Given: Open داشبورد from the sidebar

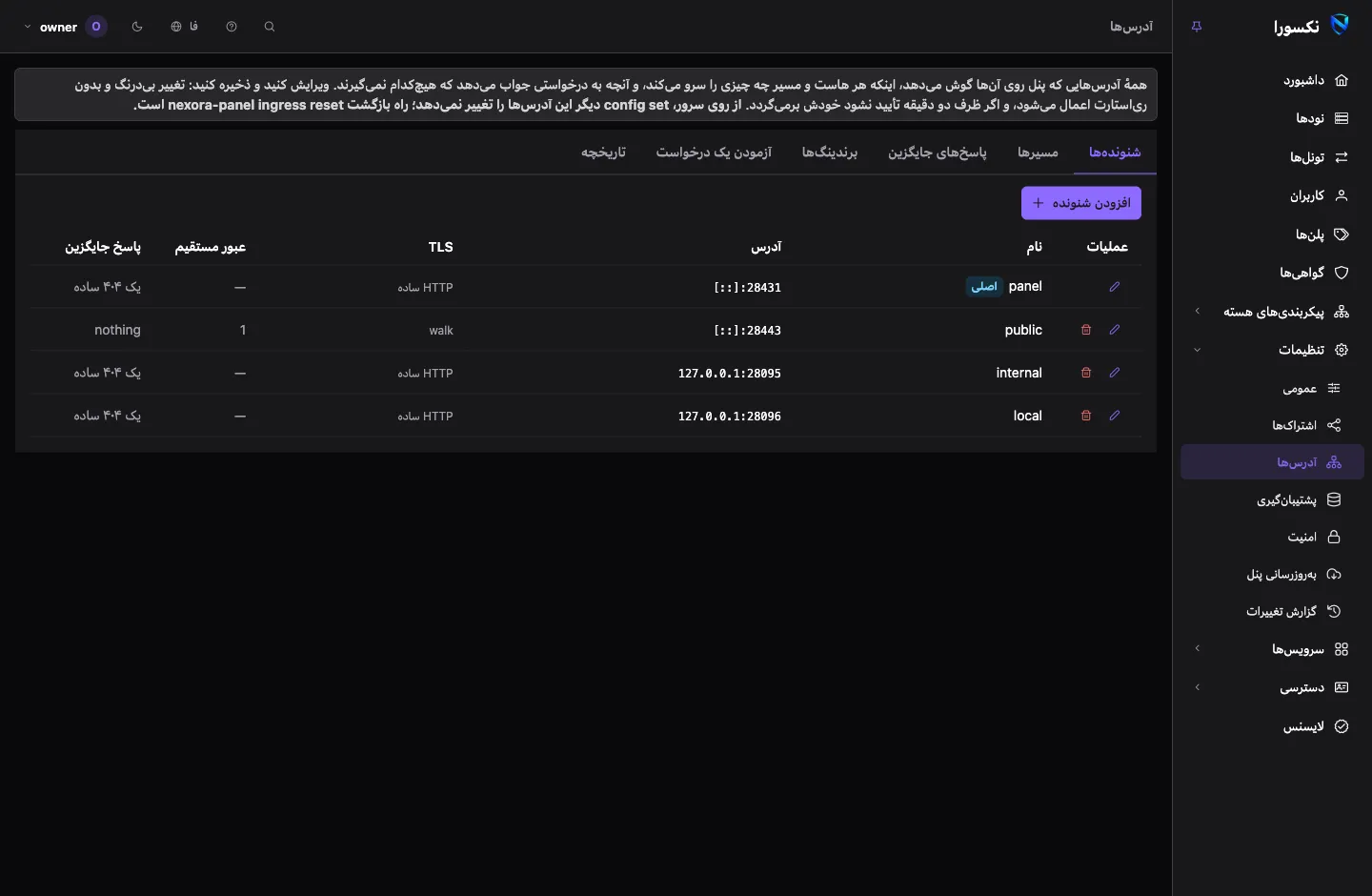Looking at the screenshot, I should pos(1272,80).
